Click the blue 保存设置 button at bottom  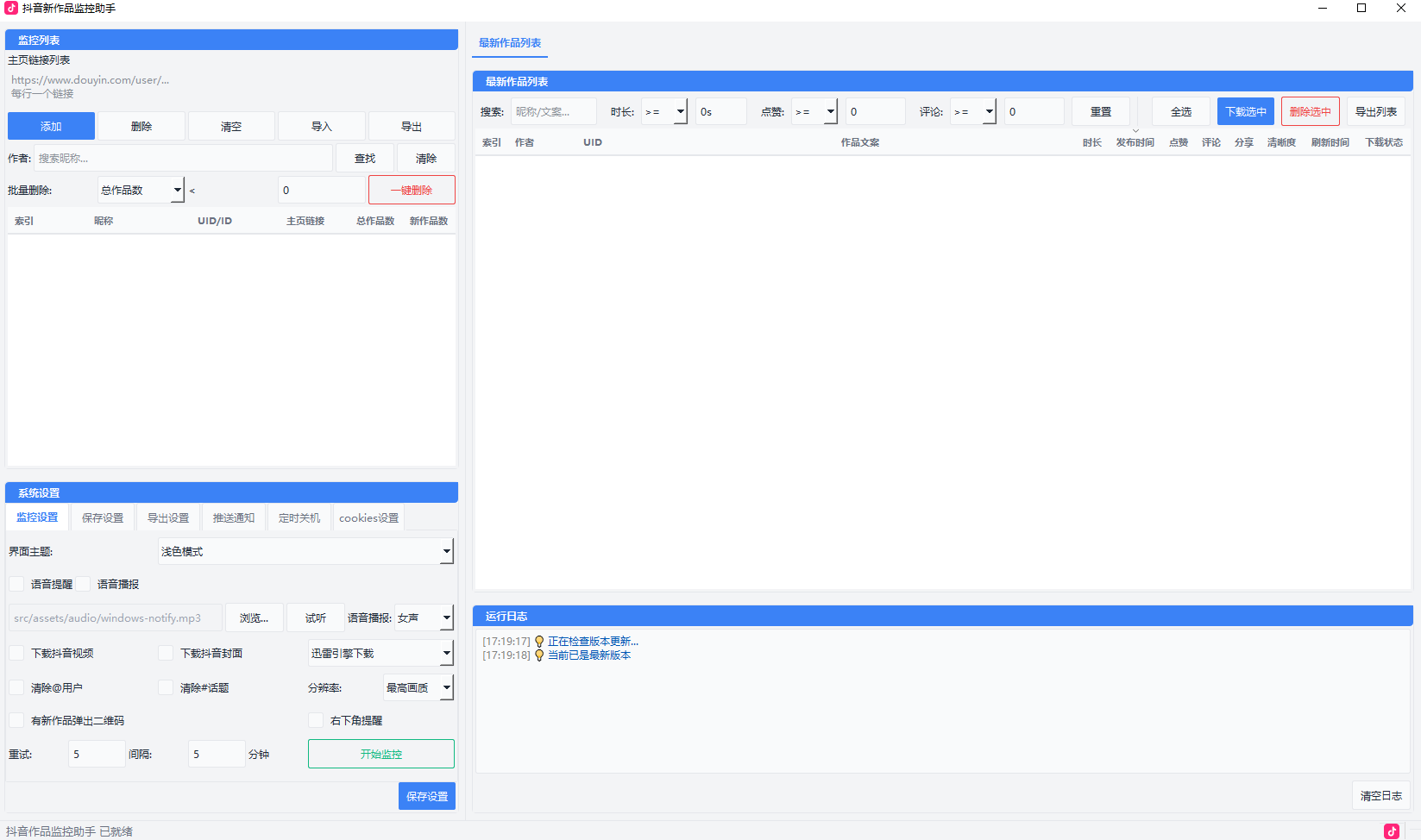click(427, 796)
